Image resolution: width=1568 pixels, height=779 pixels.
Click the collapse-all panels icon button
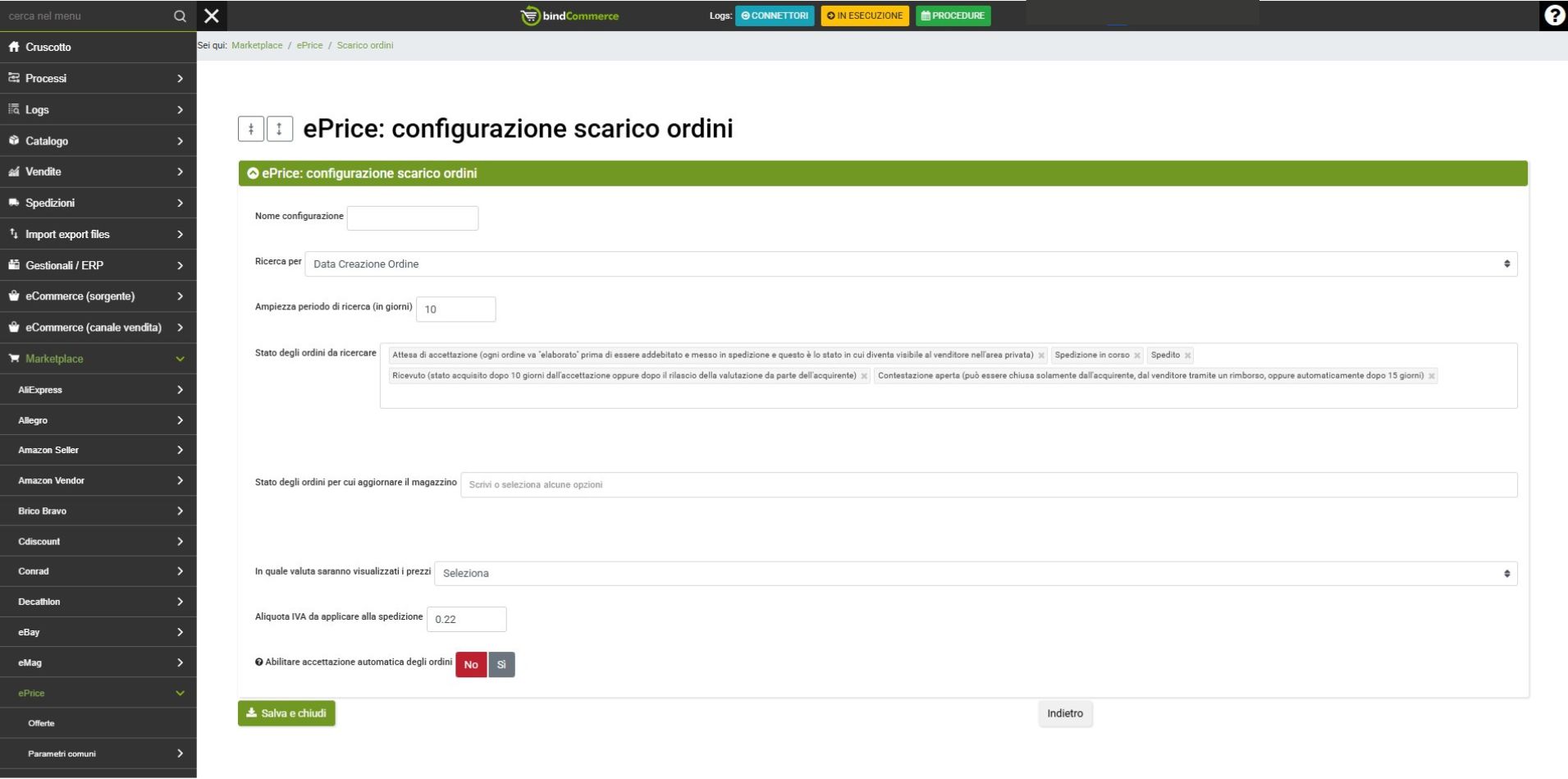click(x=251, y=129)
